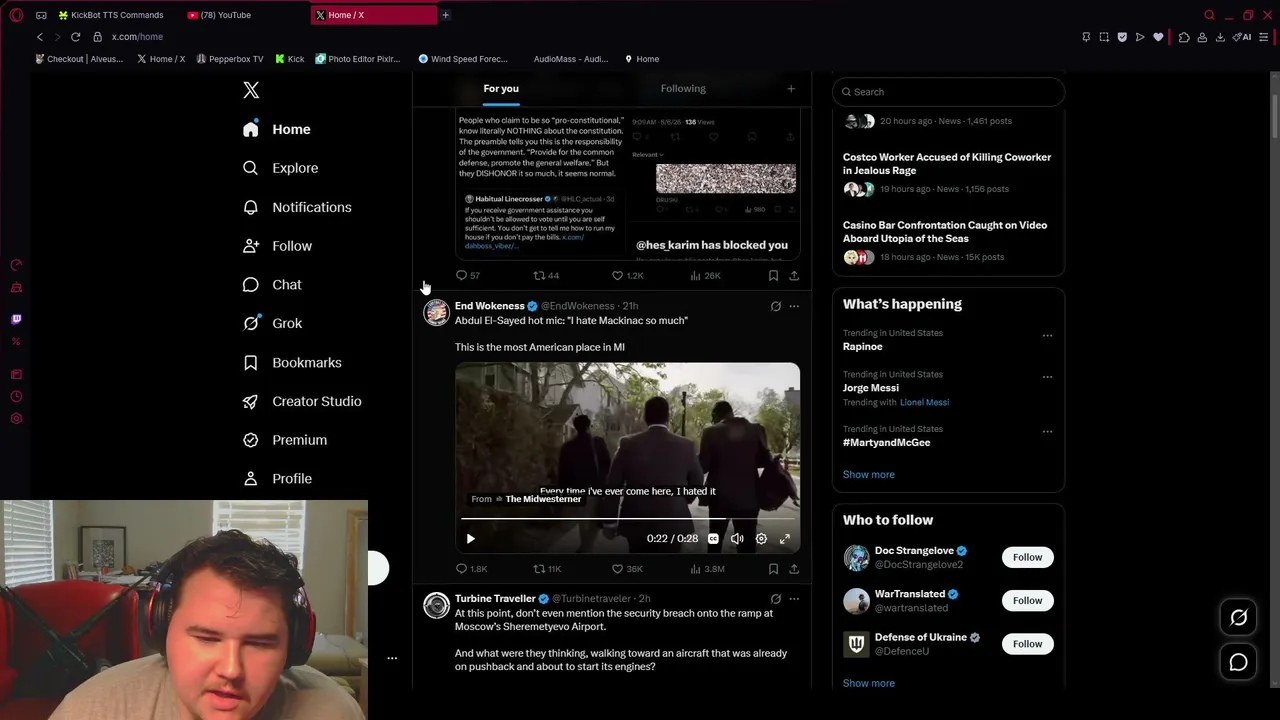
Task: Reply to End Wokeness post with 1.8K replies
Action: 471,569
